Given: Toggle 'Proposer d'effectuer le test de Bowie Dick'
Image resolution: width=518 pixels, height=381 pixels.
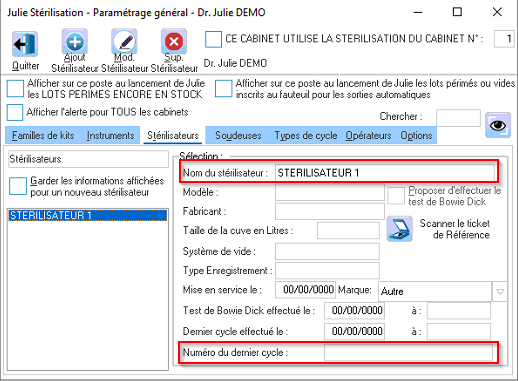Looking at the screenshot, I should tap(396, 195).
